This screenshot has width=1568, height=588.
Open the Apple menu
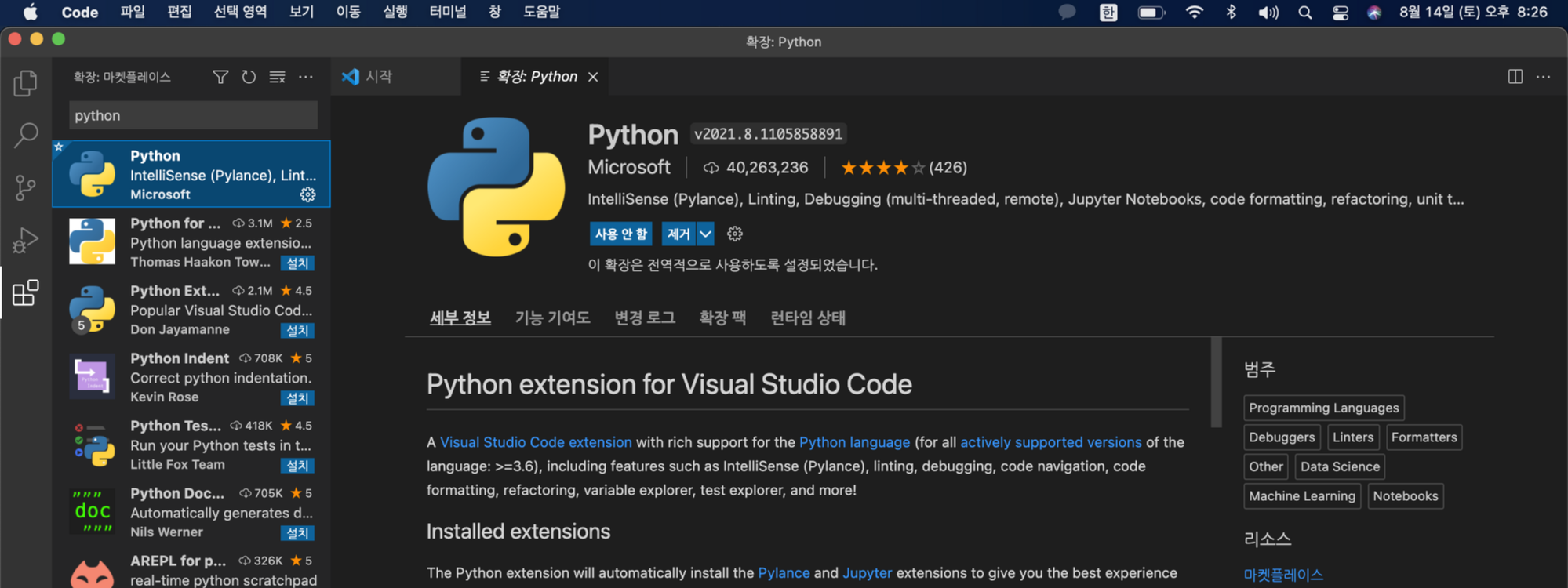pyautogui.click(x=30, y=12)
